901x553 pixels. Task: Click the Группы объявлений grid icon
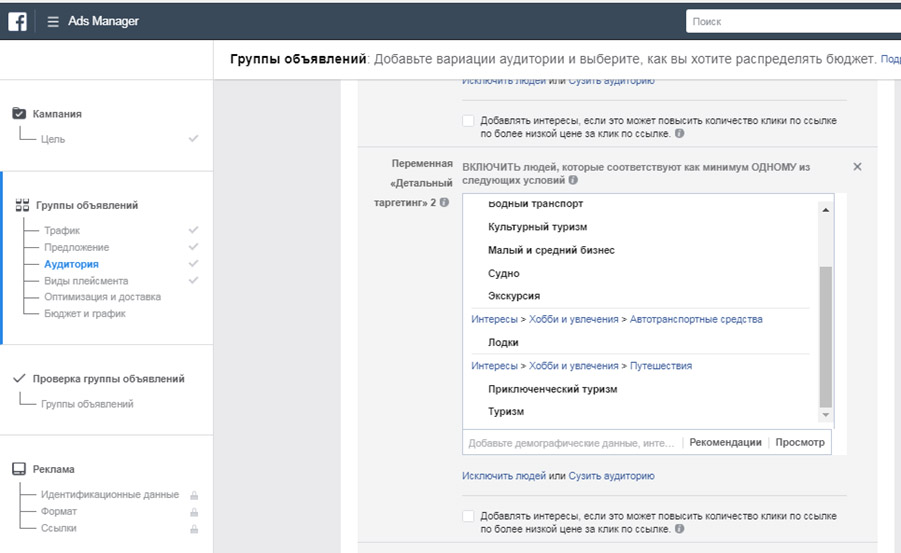click(x=22, y=205)
